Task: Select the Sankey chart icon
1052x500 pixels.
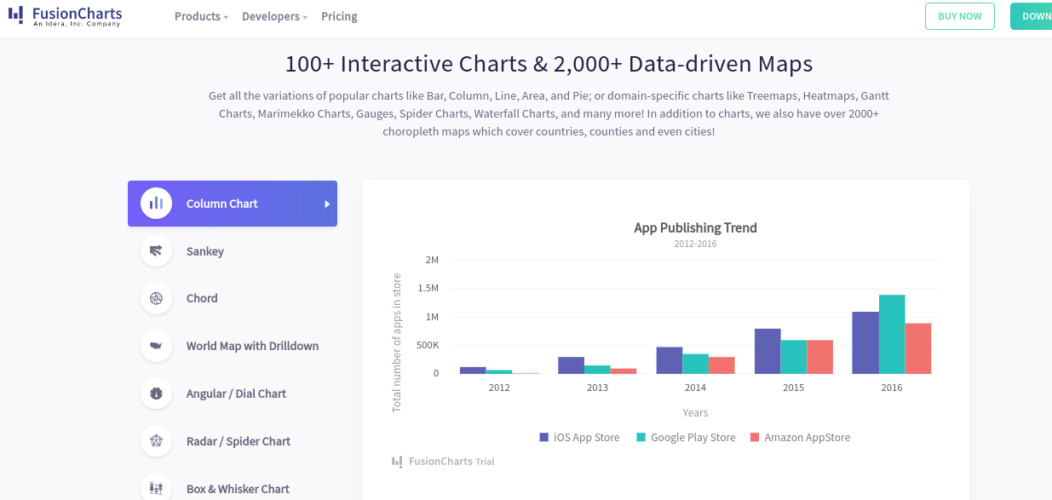Action: pos(156,251)
